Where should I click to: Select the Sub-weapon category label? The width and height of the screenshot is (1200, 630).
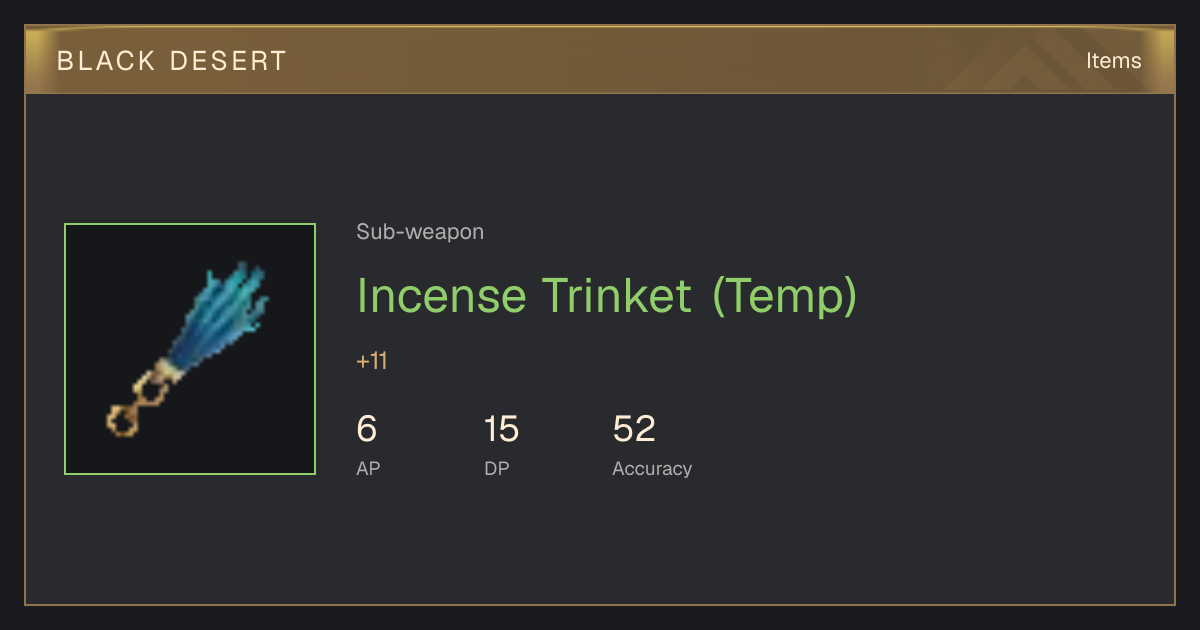click(x=420, y=232)
